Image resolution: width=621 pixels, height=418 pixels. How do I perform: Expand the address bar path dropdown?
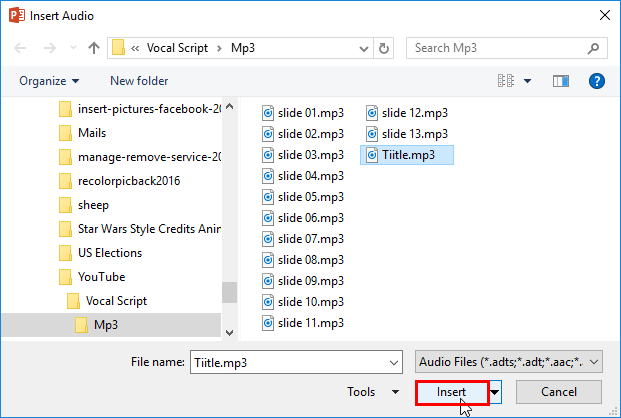[x=364, y=49]
